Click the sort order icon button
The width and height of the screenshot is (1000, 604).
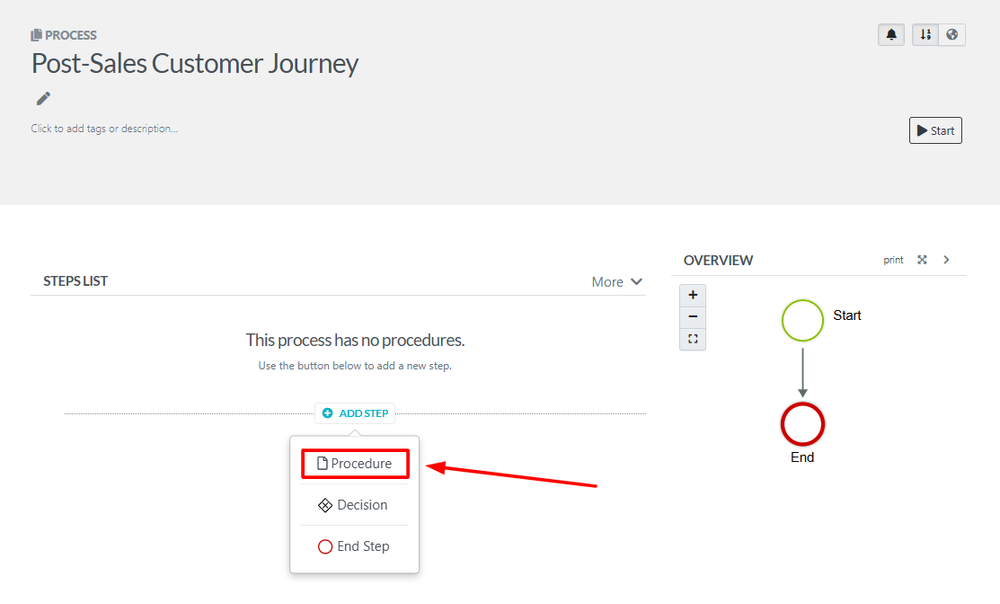click(x=926, y=35)
